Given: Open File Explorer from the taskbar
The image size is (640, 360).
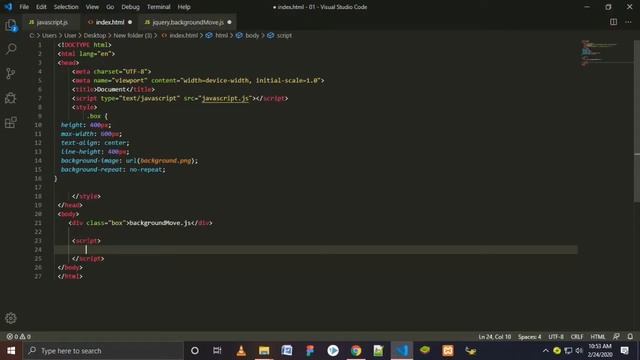Looking at the screenshot, I should [264, 351].
